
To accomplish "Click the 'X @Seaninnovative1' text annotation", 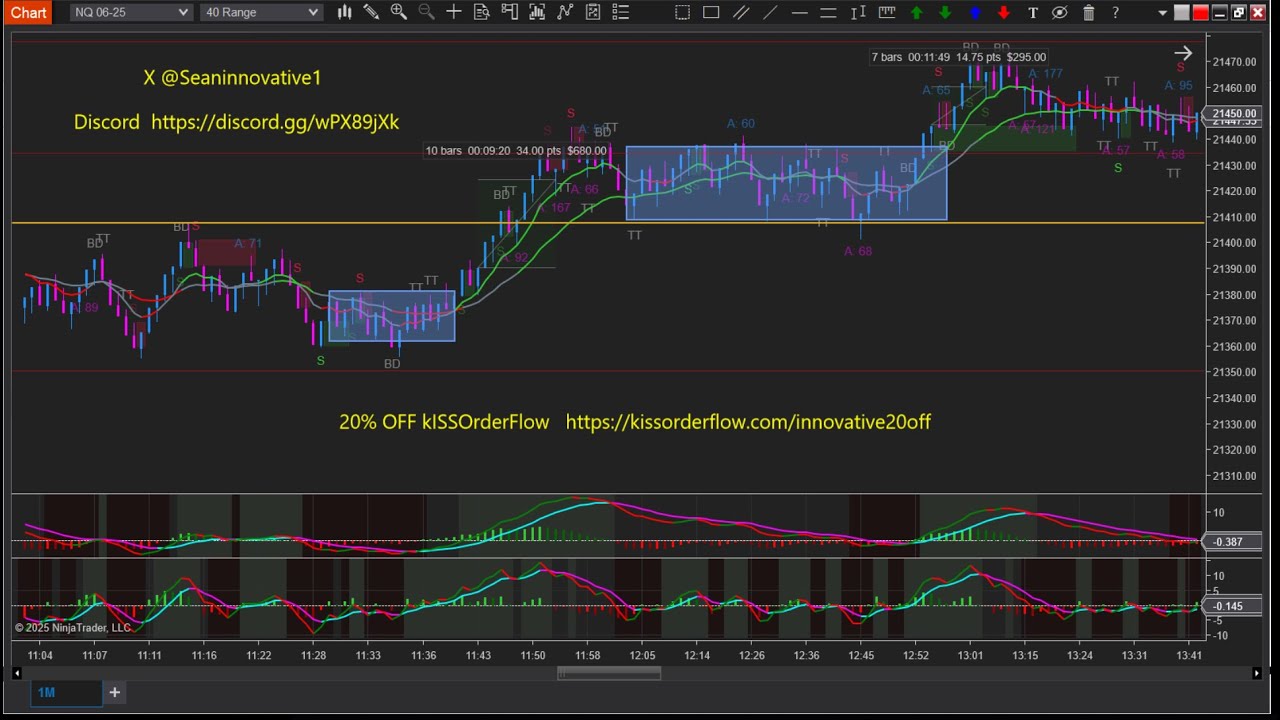I will [x=232, y=78].
